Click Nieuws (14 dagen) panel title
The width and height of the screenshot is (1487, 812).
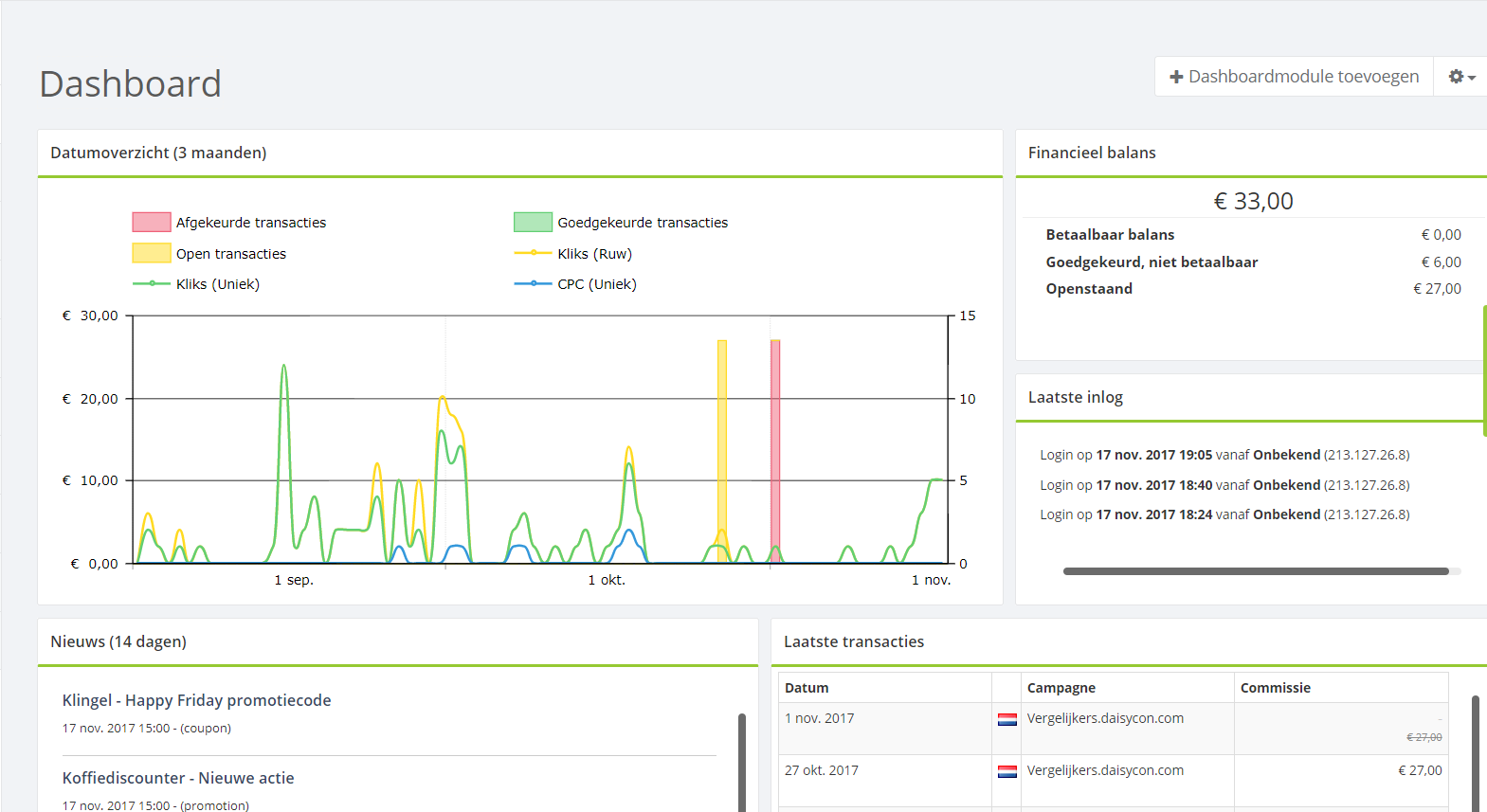[x=118, y=641]
